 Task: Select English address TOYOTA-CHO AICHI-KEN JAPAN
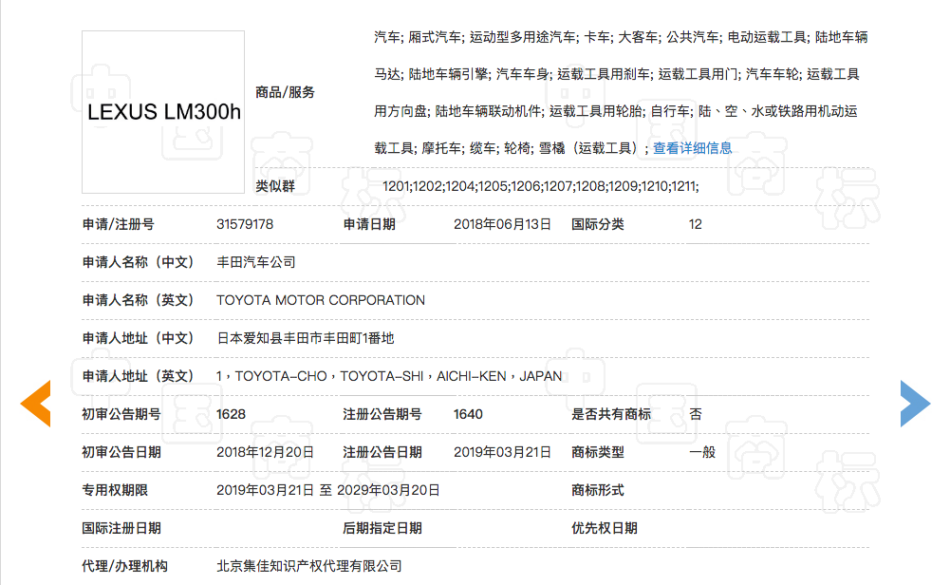[x=389, y=377]
